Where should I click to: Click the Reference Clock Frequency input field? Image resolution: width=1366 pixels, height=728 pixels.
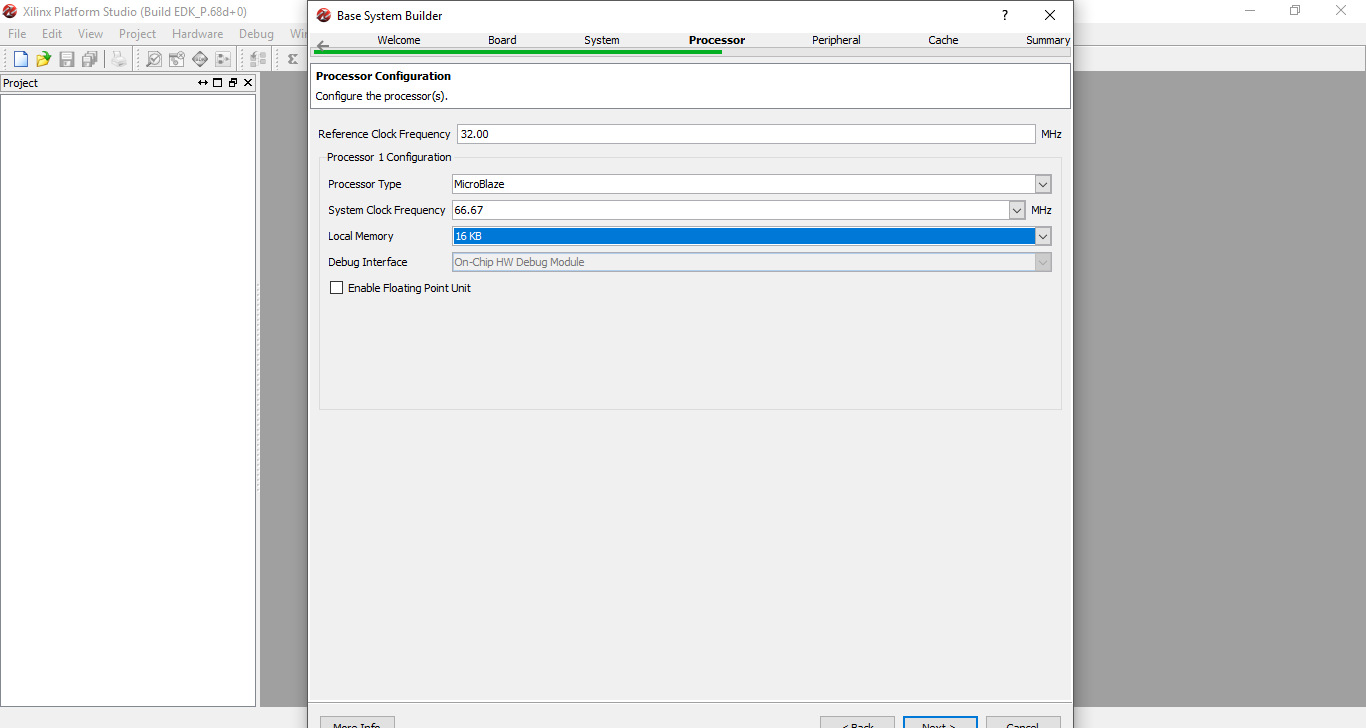coord(746,134)
